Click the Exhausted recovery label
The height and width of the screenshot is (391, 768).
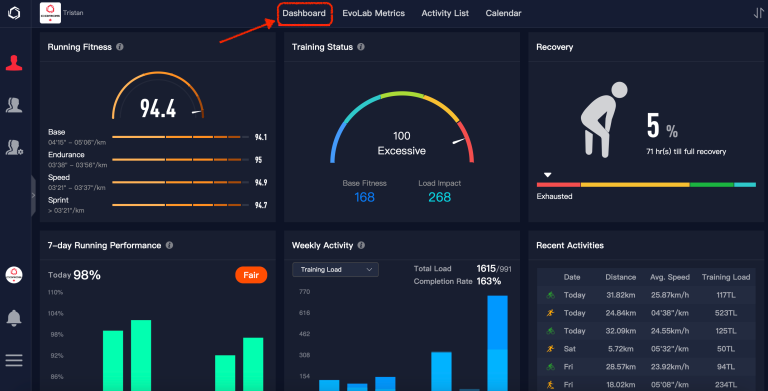554,196
